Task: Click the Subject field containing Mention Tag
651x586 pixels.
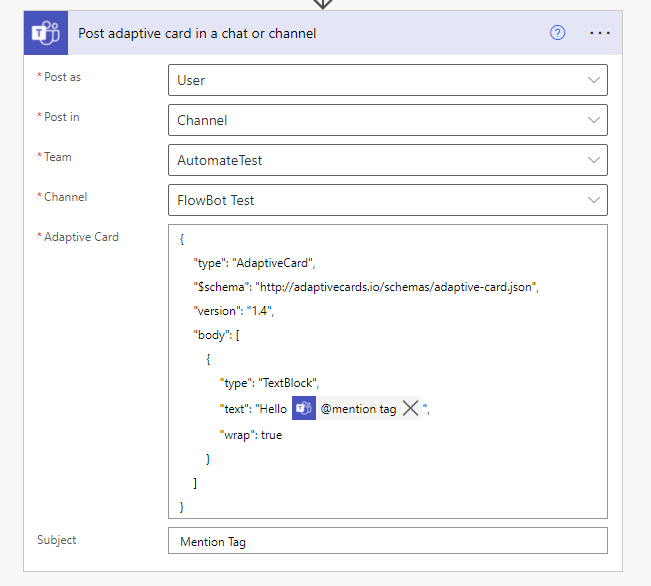Action: coord(387,541)
